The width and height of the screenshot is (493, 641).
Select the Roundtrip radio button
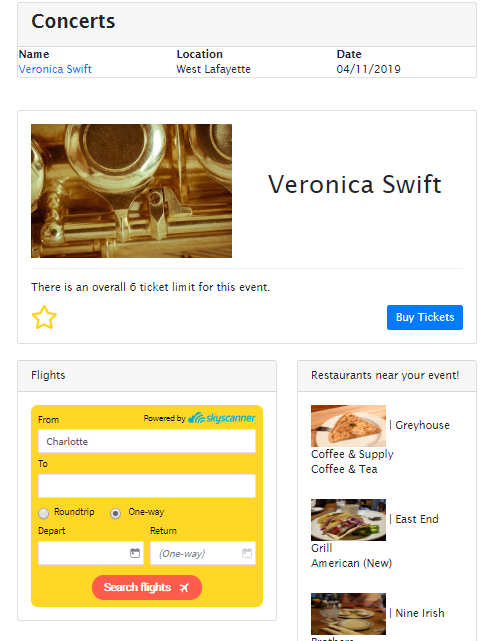click(43, 513)
